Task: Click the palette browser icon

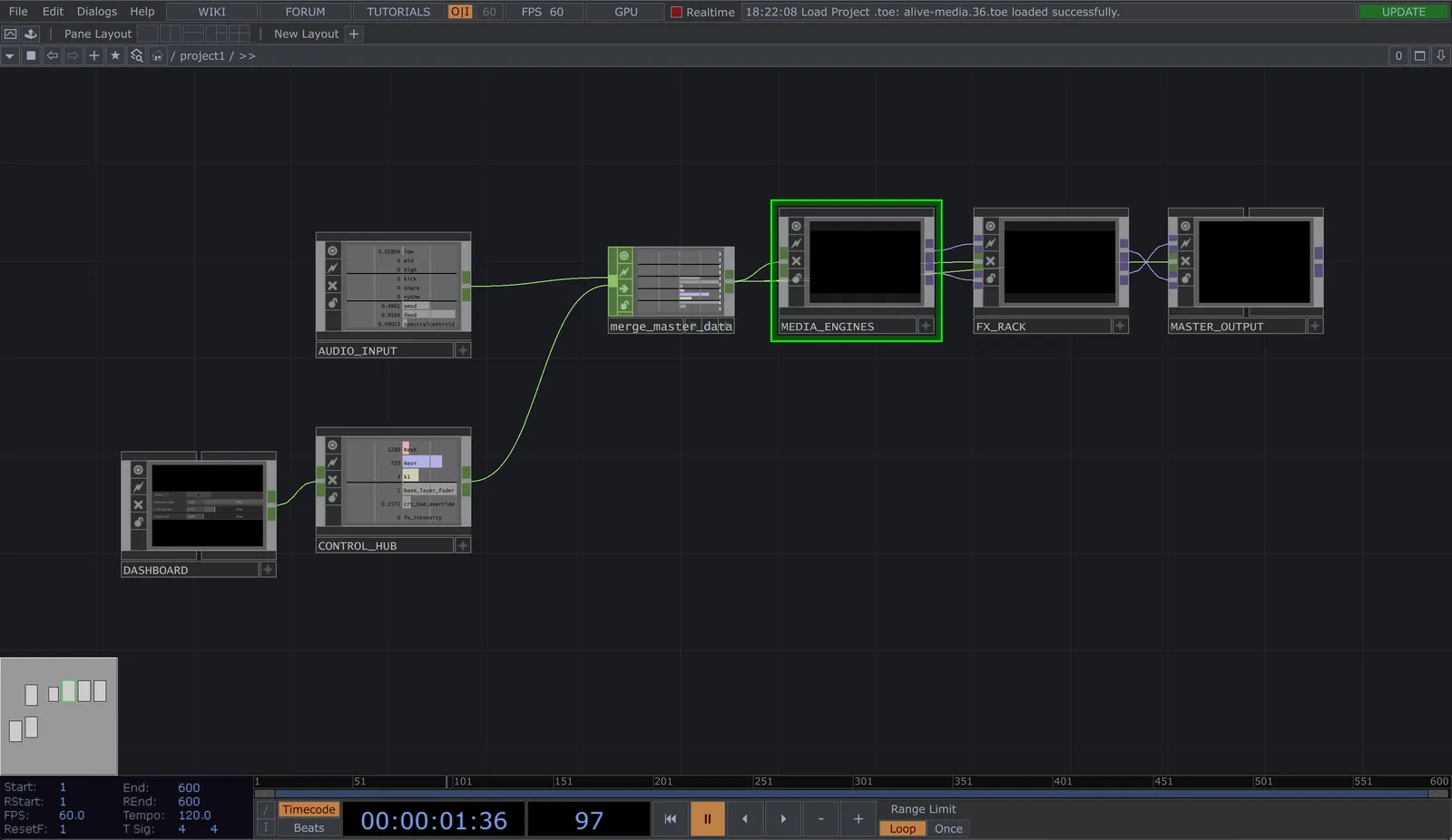Action: 30,34
